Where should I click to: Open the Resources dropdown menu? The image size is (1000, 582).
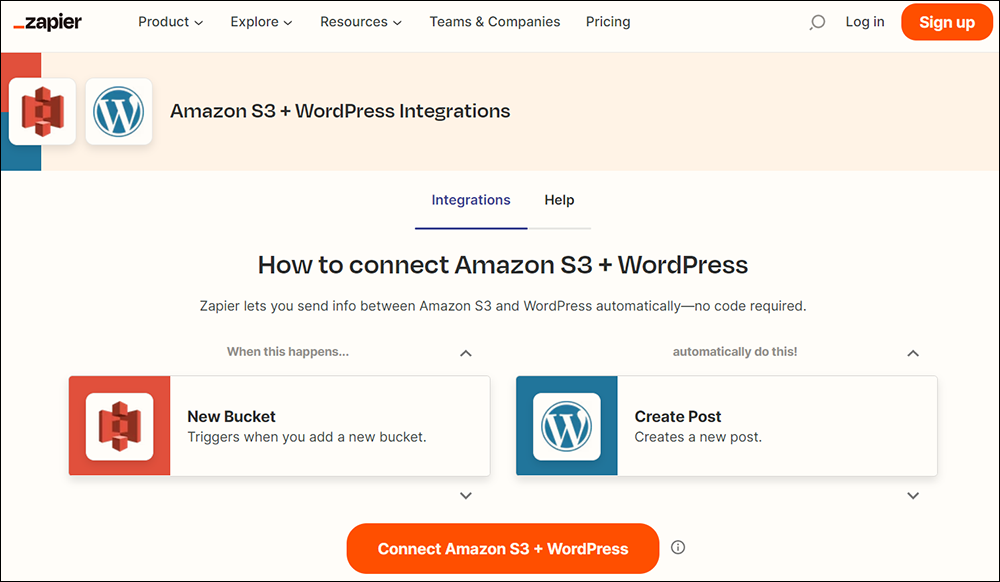[x=361, y=22]
